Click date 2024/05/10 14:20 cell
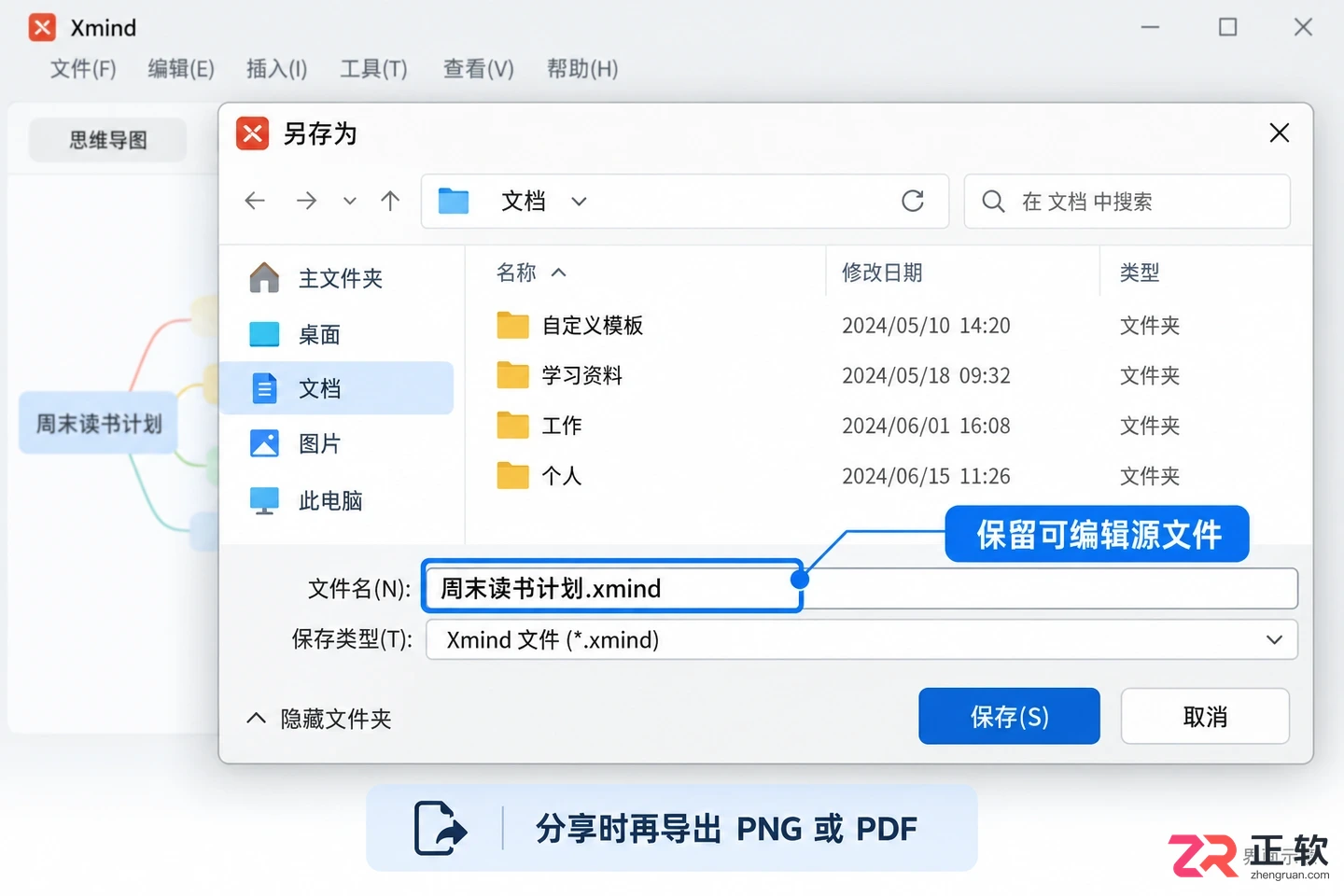The image size is (1344, 896). 926,326
